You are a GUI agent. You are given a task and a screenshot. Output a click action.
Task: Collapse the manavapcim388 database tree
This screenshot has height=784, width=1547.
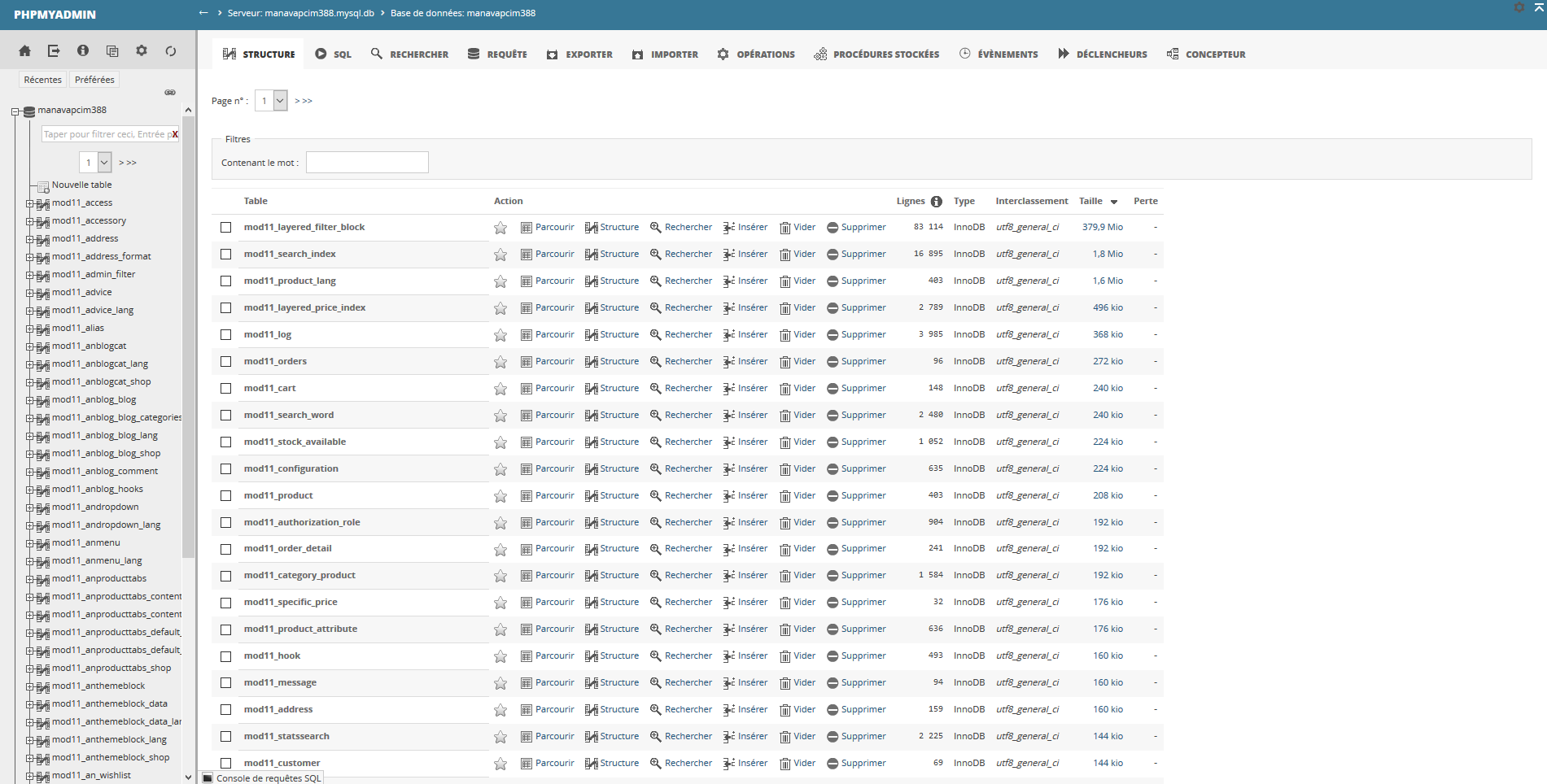coord(15,111)
